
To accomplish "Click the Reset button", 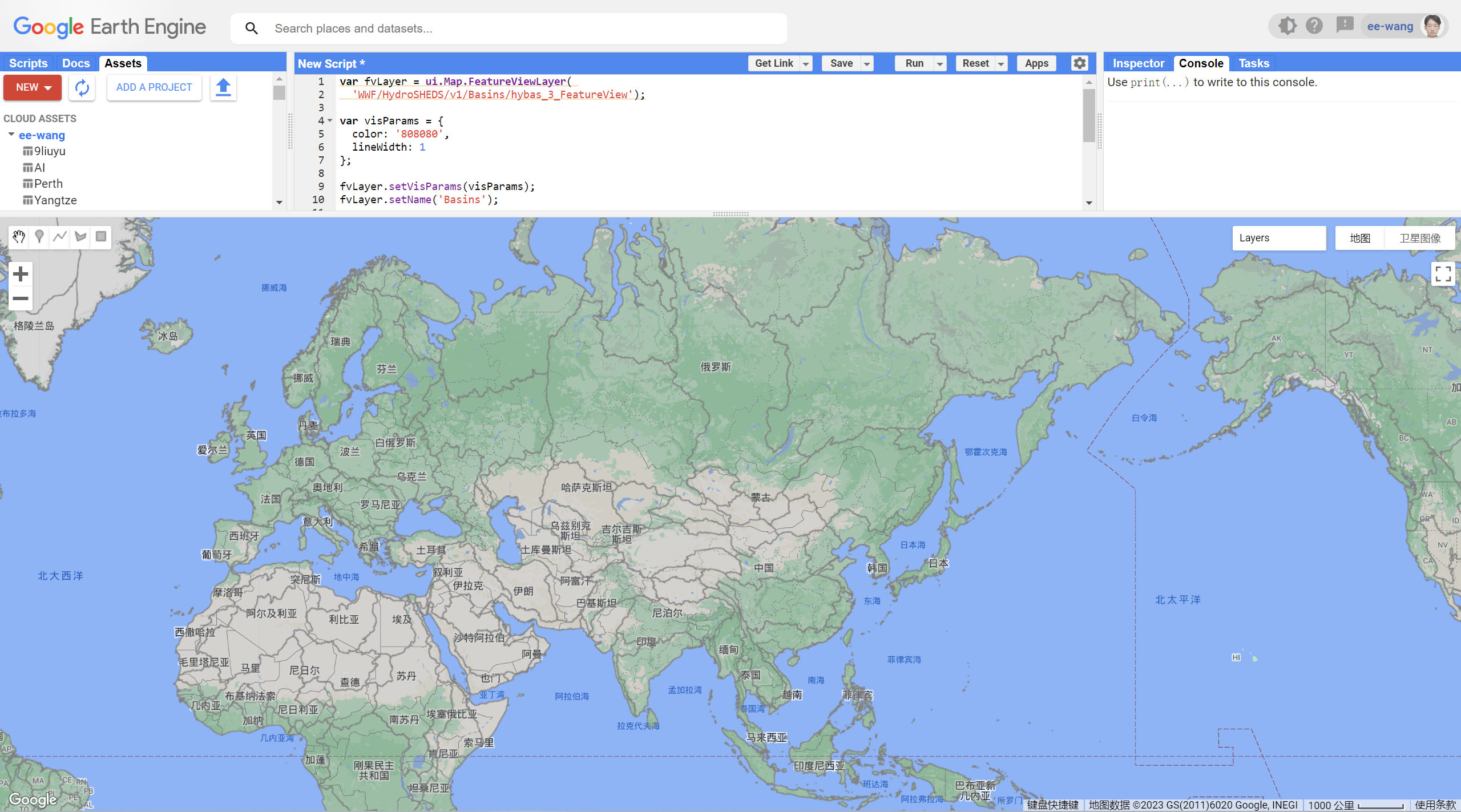I will (x=975, y=63).
